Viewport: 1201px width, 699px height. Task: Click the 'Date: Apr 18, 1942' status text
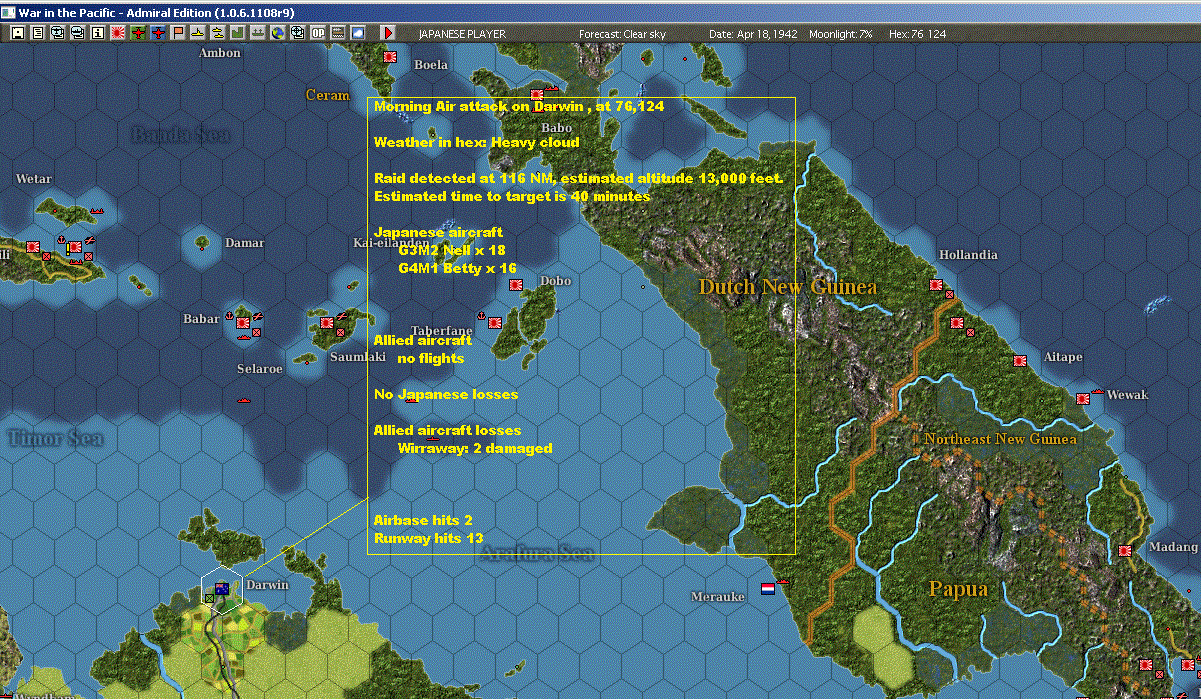[753, 34]
